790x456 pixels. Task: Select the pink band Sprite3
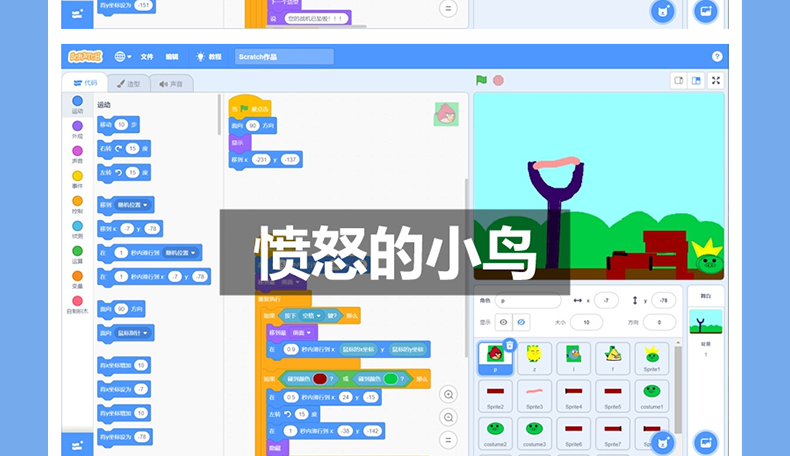tap(535, 396)
